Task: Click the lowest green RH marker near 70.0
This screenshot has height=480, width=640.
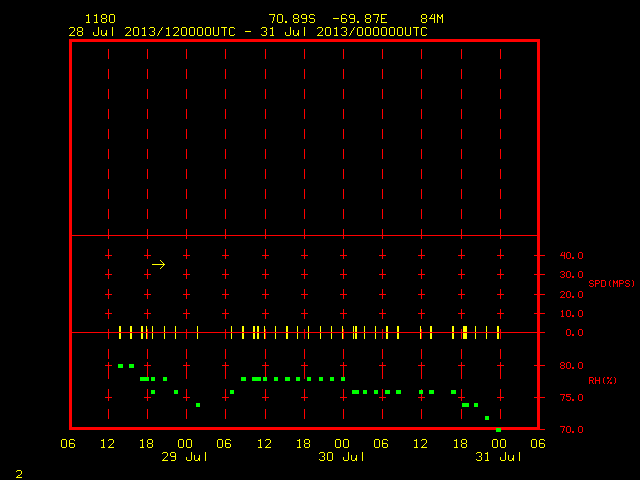Action: [498, 430]
